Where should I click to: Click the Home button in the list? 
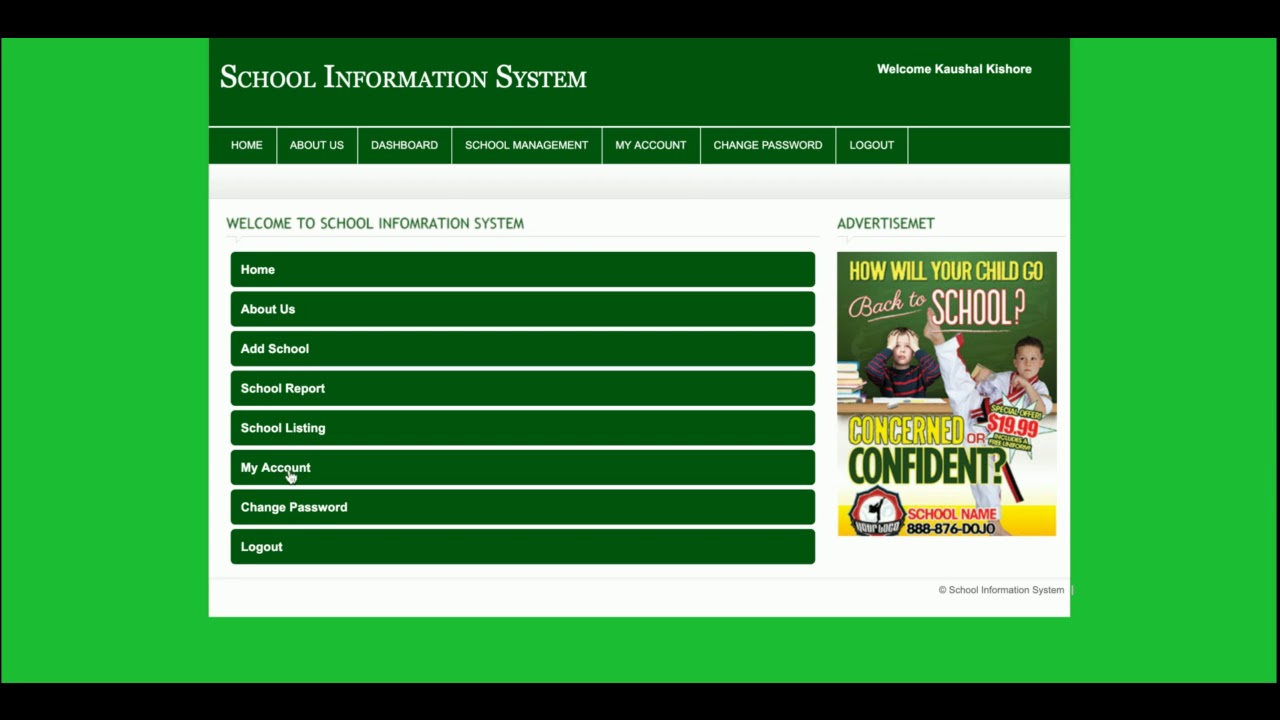tap(523, 270)
